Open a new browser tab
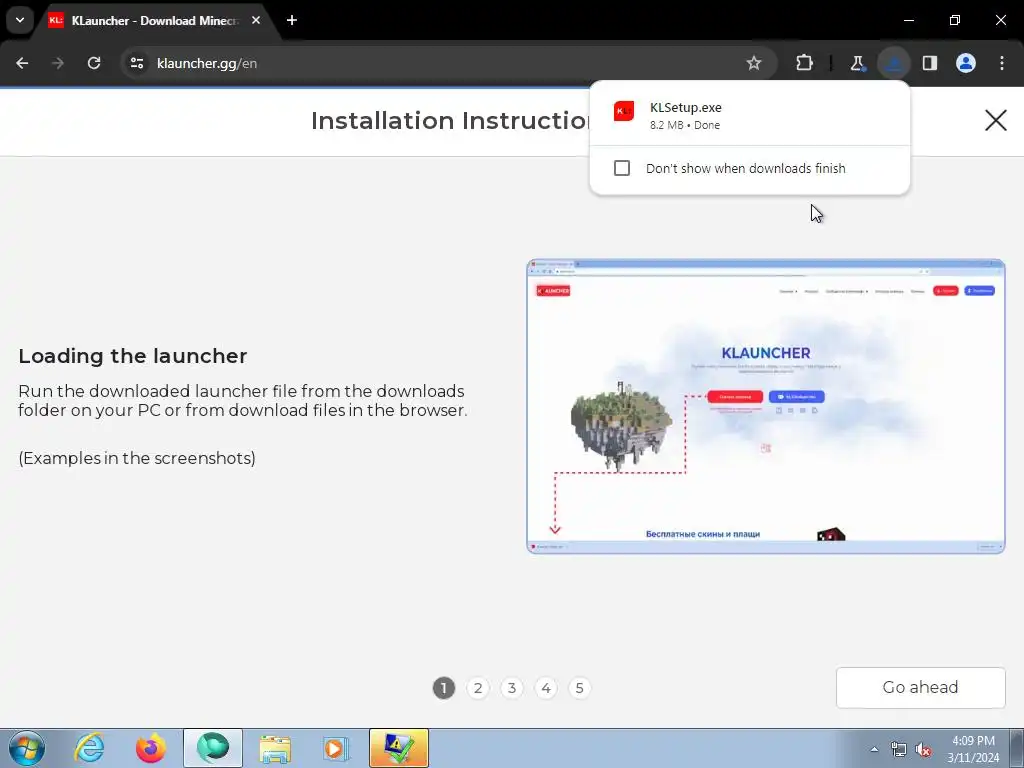Image resolution: width=1024 pixels, height=768 pixels. [x=292, y=20]
